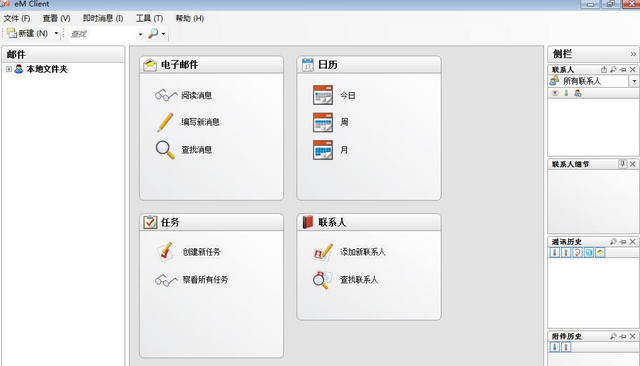The height and width of the screenshot is (366, 640).
Task: Click the 日历 header calendar icon
Action: 308,64
